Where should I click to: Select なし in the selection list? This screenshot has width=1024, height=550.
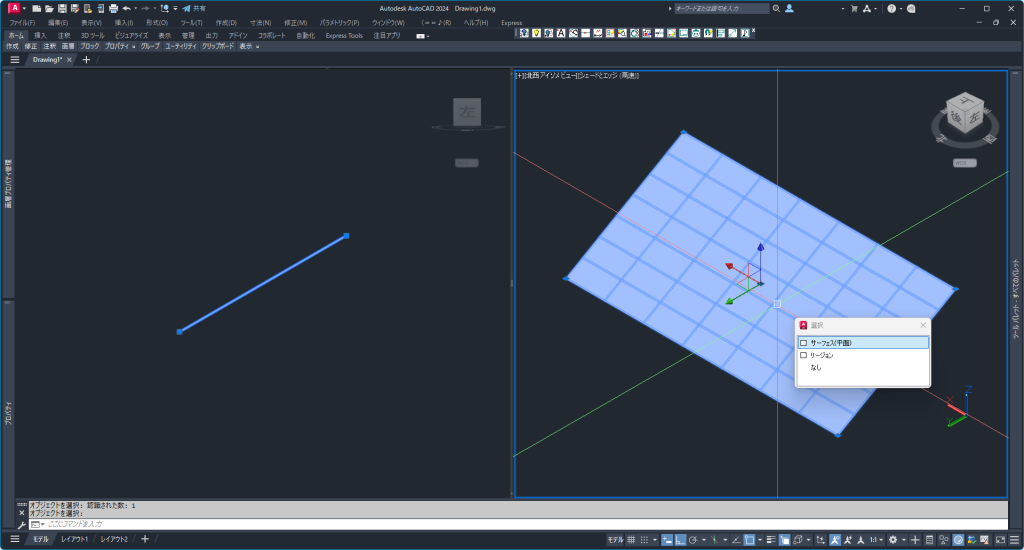click(816, 367)
